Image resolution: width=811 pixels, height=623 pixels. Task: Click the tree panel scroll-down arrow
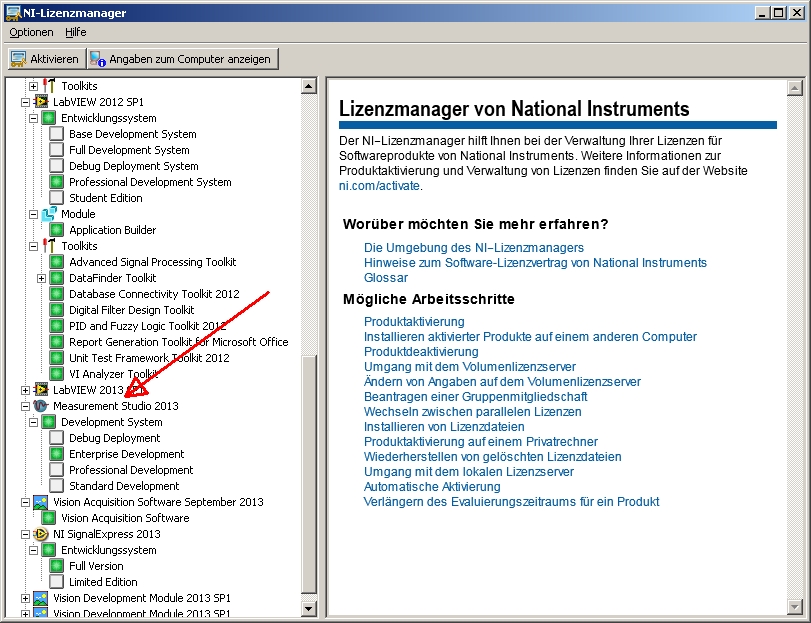[309, 609]
